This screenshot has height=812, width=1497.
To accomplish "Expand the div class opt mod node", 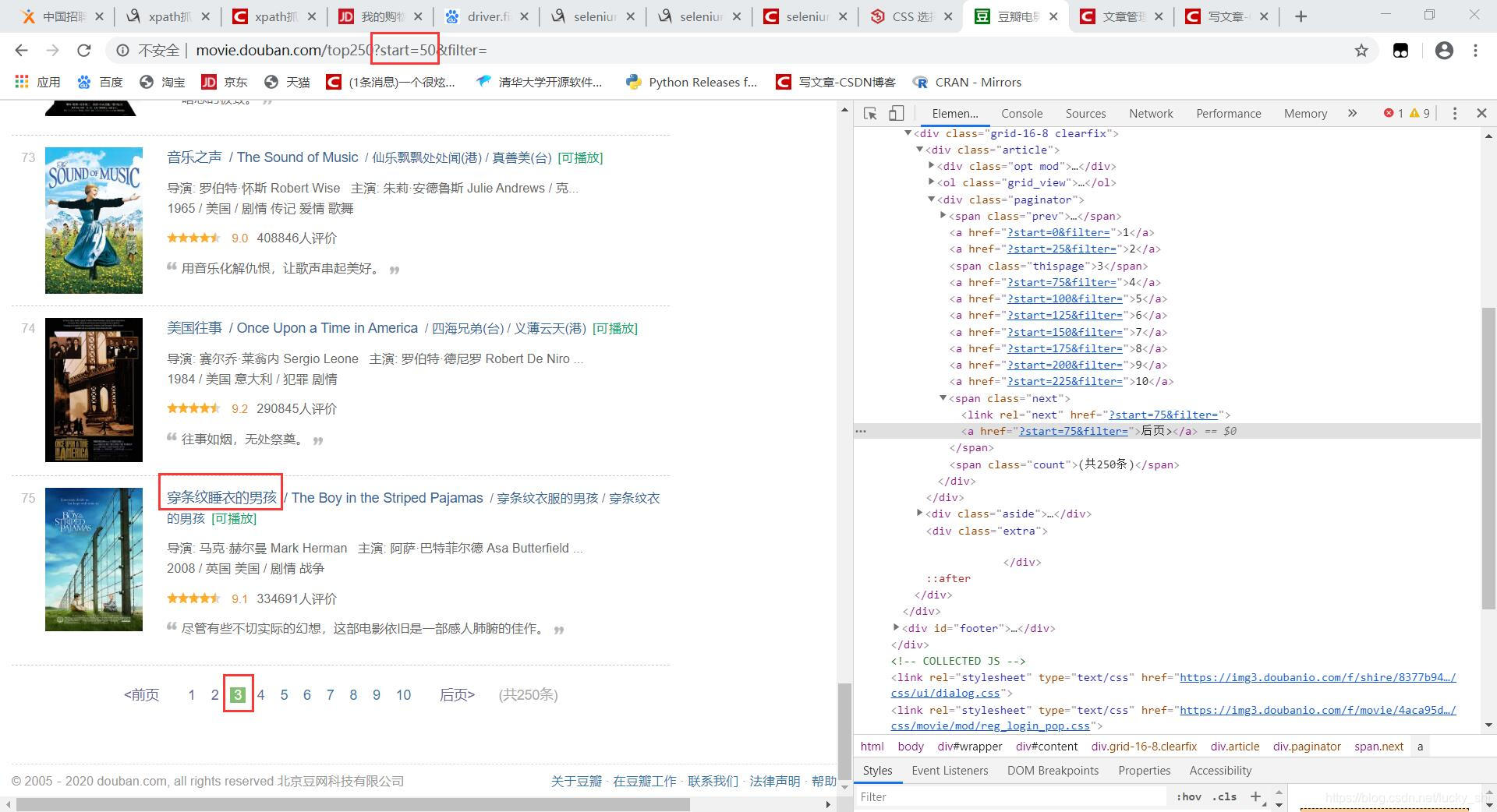I will coord(931,166).
